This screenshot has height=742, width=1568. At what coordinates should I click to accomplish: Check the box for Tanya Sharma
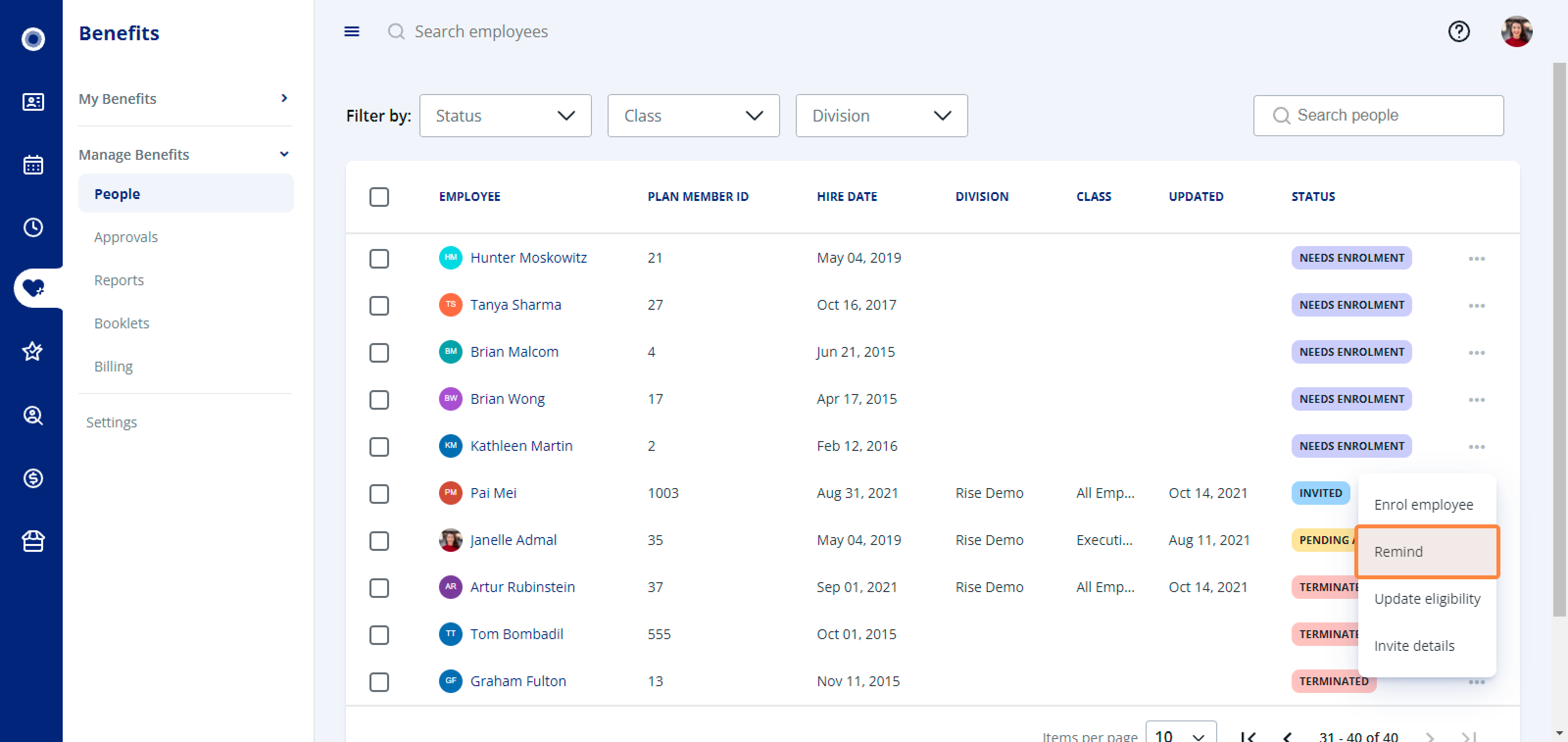point(379,305)
